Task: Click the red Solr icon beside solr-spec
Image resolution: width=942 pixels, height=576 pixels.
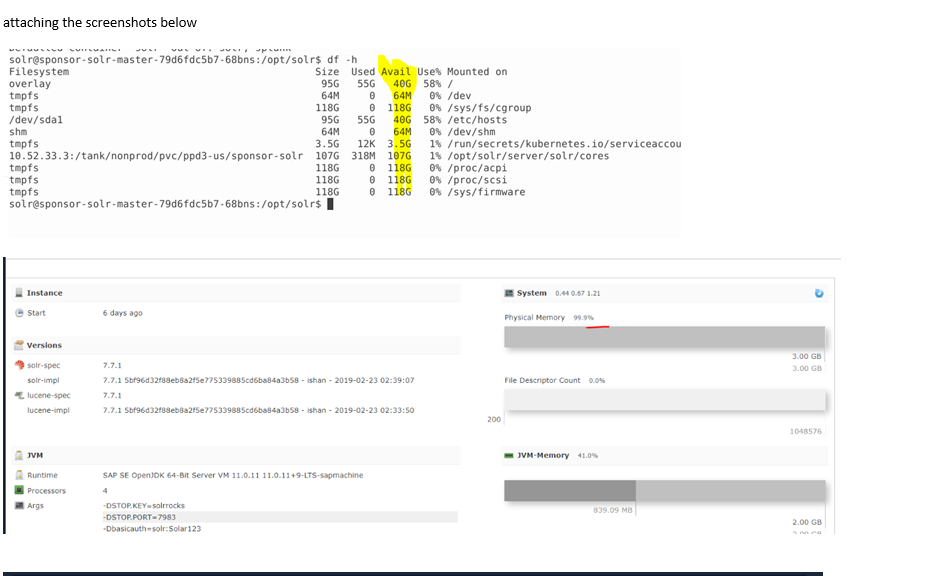Action: pos(19,365)
